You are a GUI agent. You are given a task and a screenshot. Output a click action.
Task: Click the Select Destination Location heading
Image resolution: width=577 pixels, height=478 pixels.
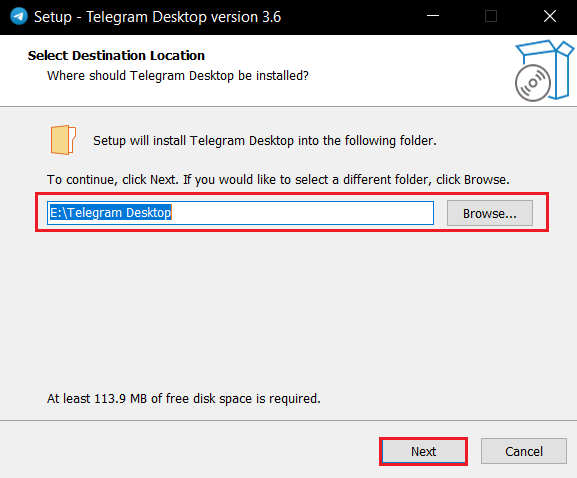116,56
